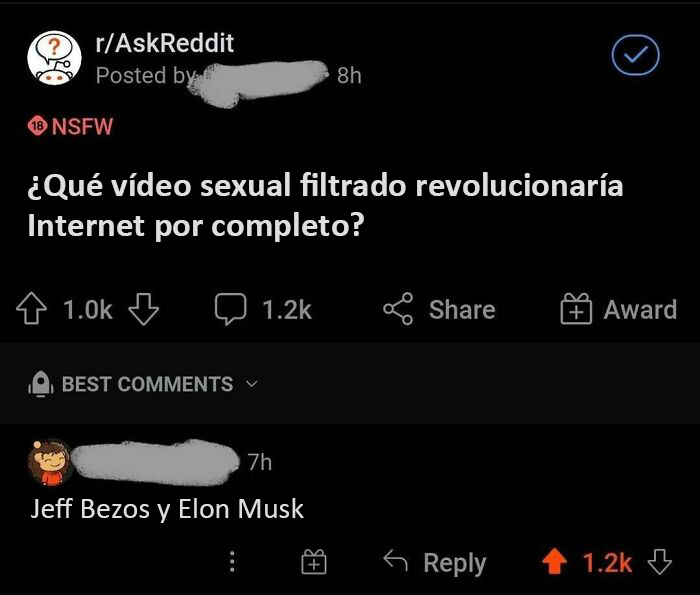700x595 pixels.
Task: Click the NSFW tag on the post
Action: [x=70, y=126]
